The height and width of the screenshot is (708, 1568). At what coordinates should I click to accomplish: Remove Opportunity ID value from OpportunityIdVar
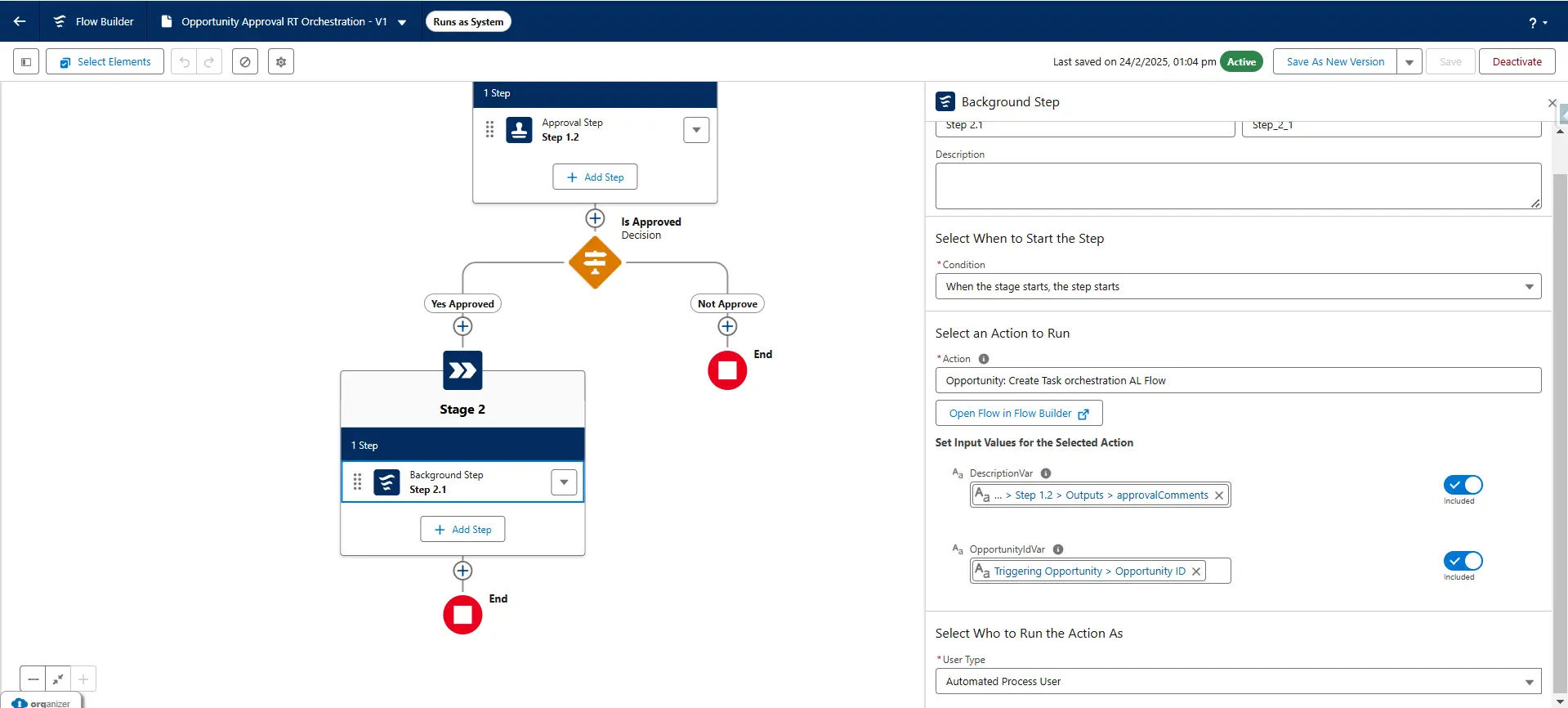(1196, 571)
